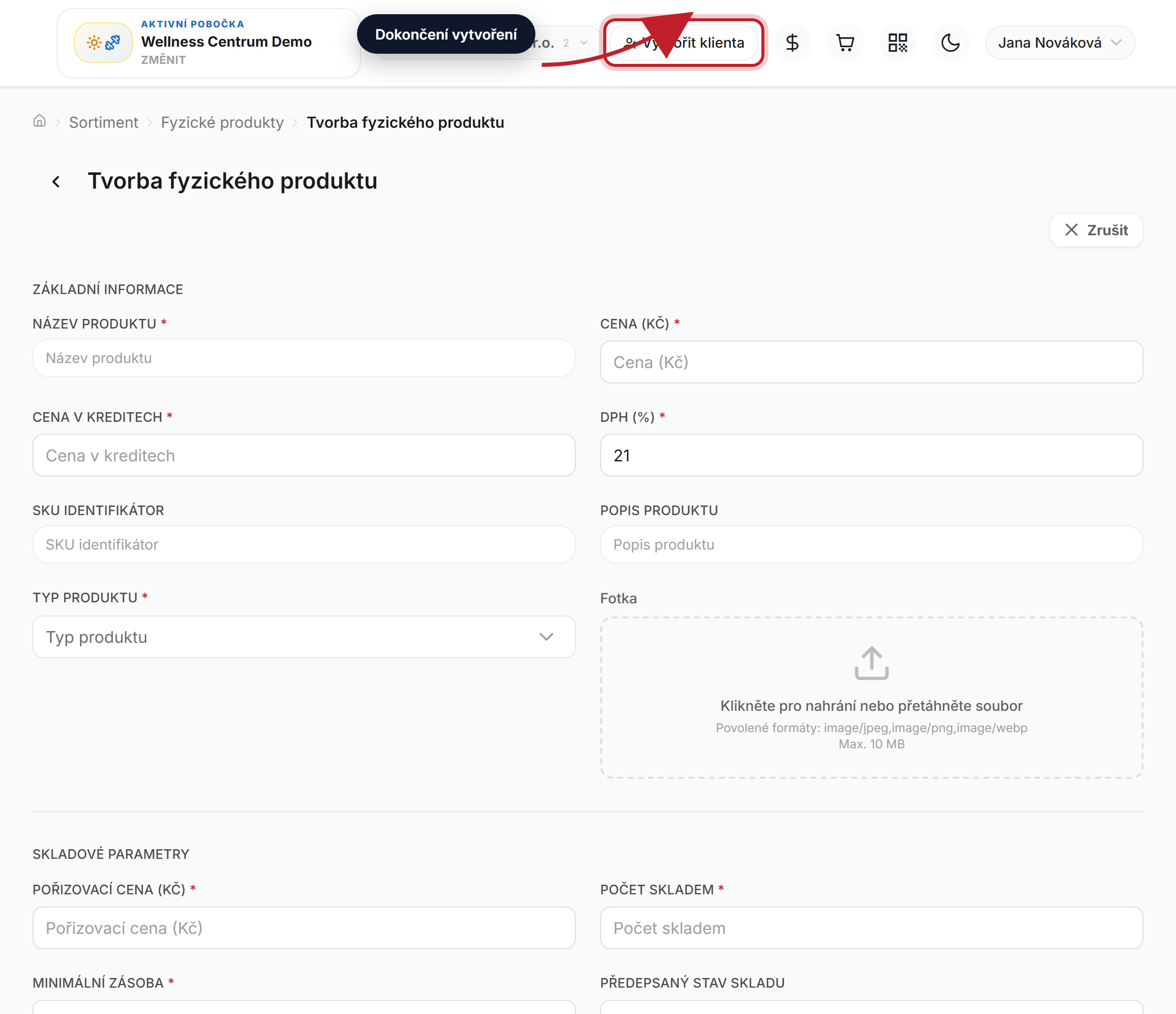The width and height of the screenshot is (1176, 1014).
Task: Go to home via breadcrumb house icon
Action: tap(39, 121)
